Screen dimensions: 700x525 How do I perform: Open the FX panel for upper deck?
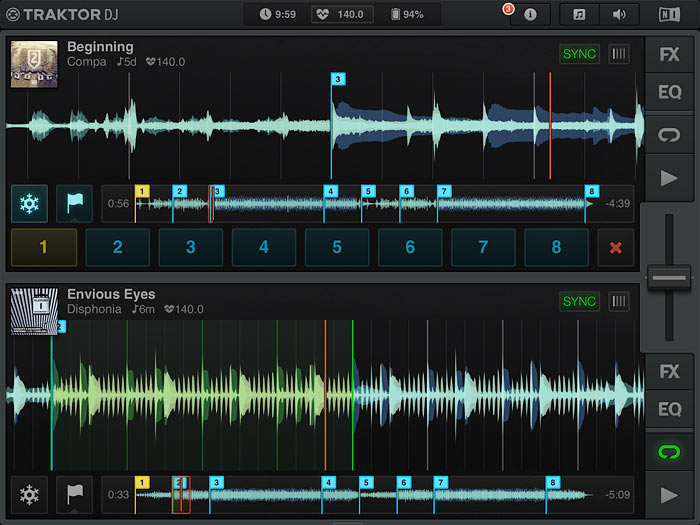[669, 55]
